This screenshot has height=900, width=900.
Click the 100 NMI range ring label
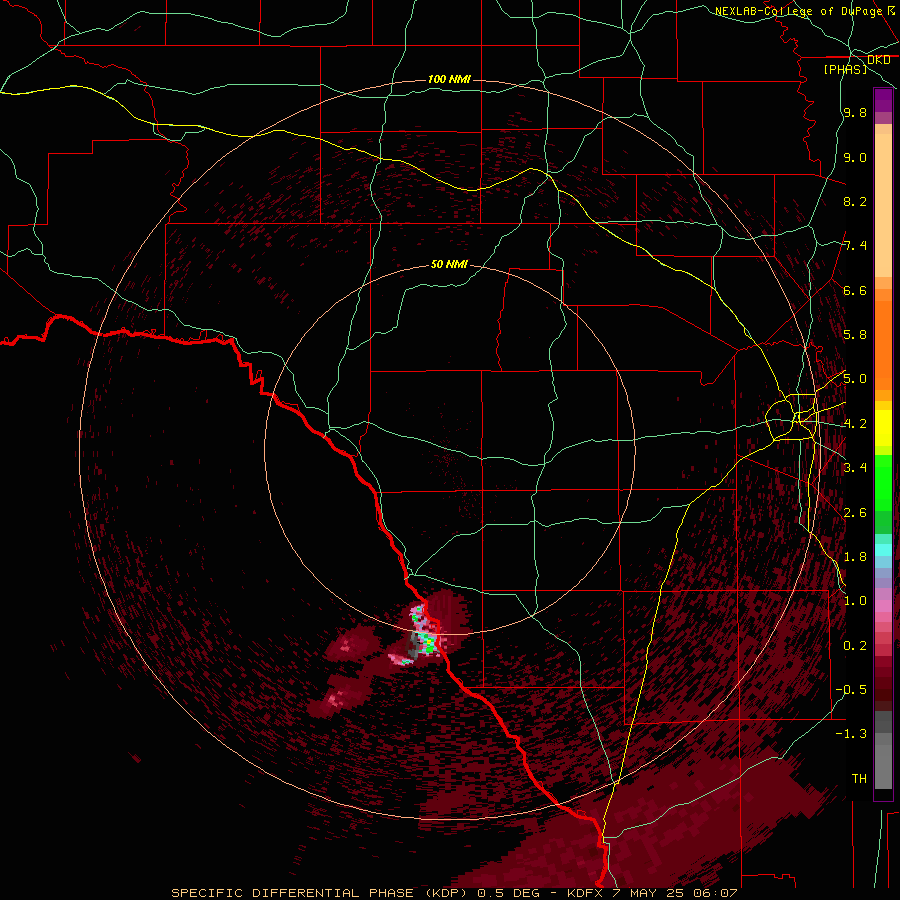[449, 79]
